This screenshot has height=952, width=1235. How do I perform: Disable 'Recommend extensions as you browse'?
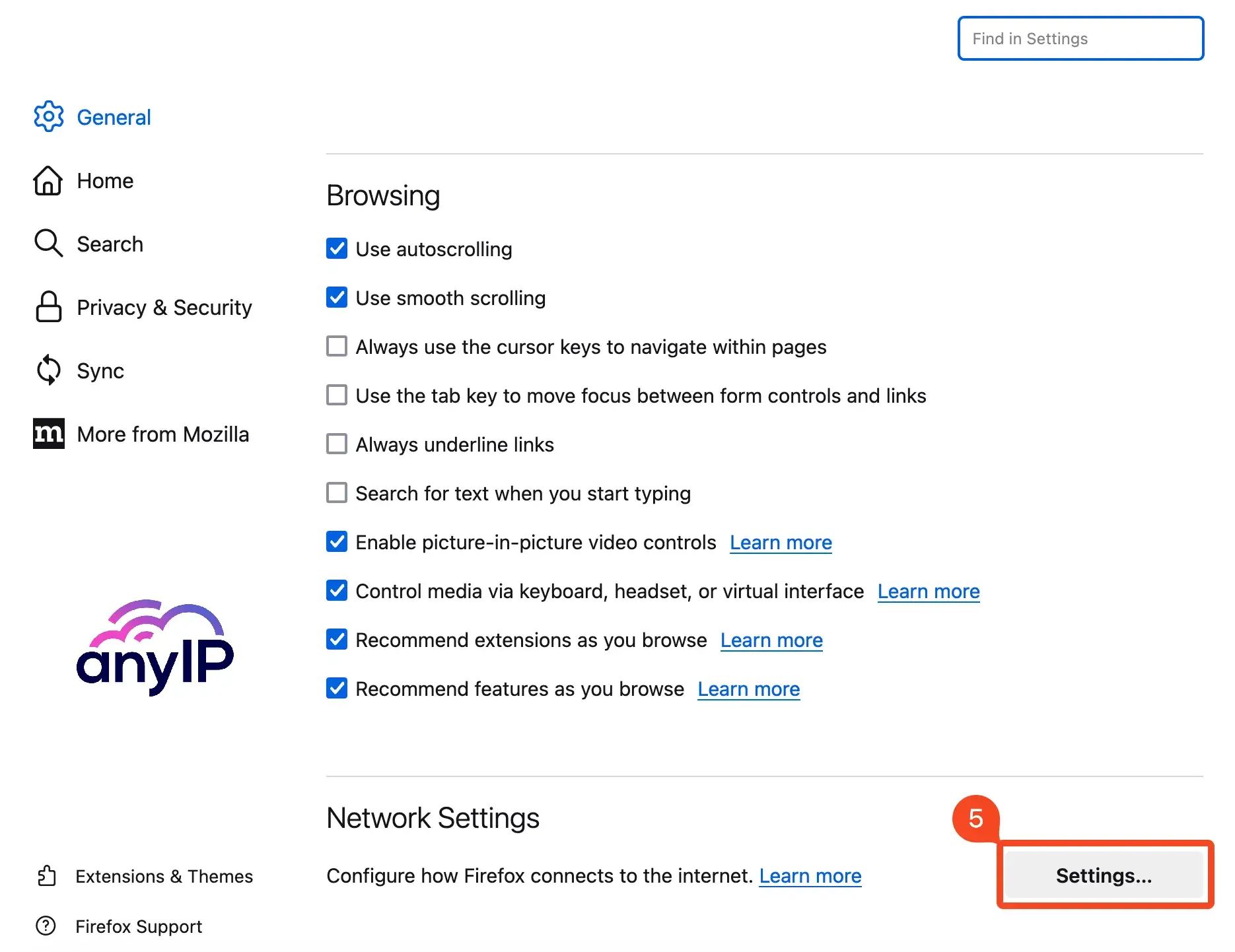click(x=337, y=639)
